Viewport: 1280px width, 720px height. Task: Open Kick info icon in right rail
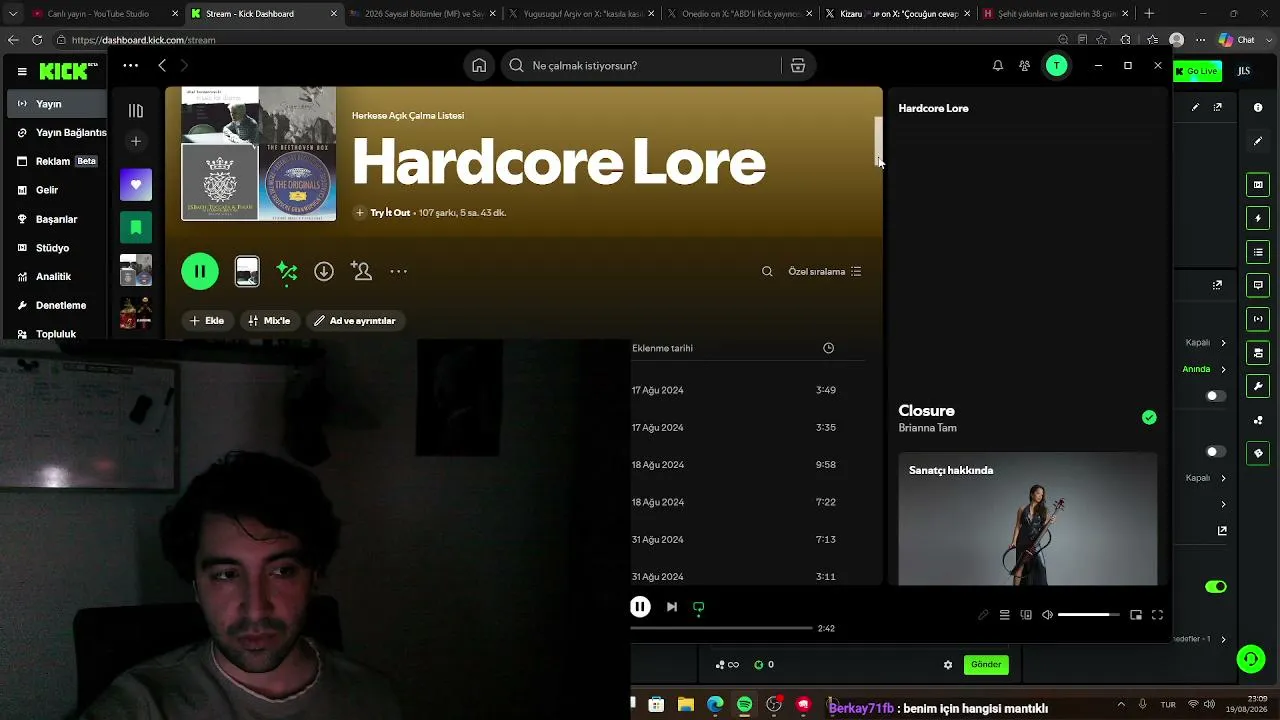click(1258, 108)
